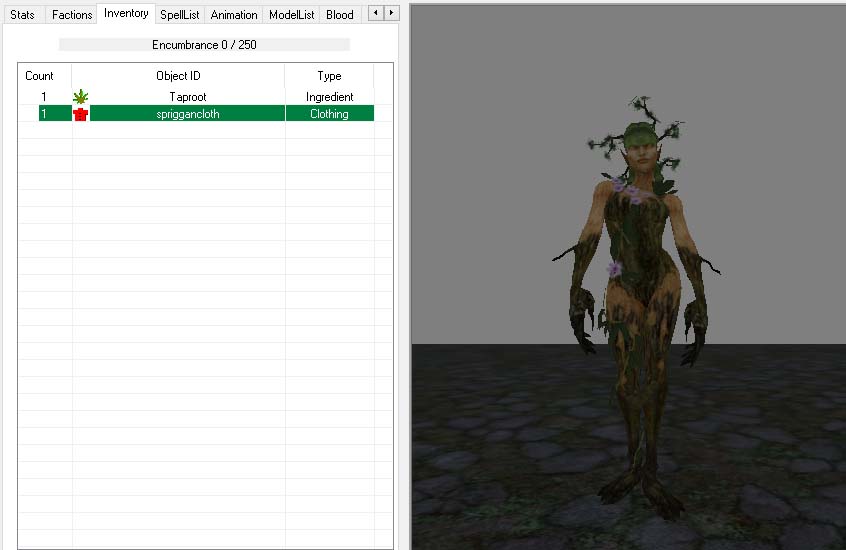Switch to the Factions tab
Screen dimensions: 846x550
click(72, 15)
